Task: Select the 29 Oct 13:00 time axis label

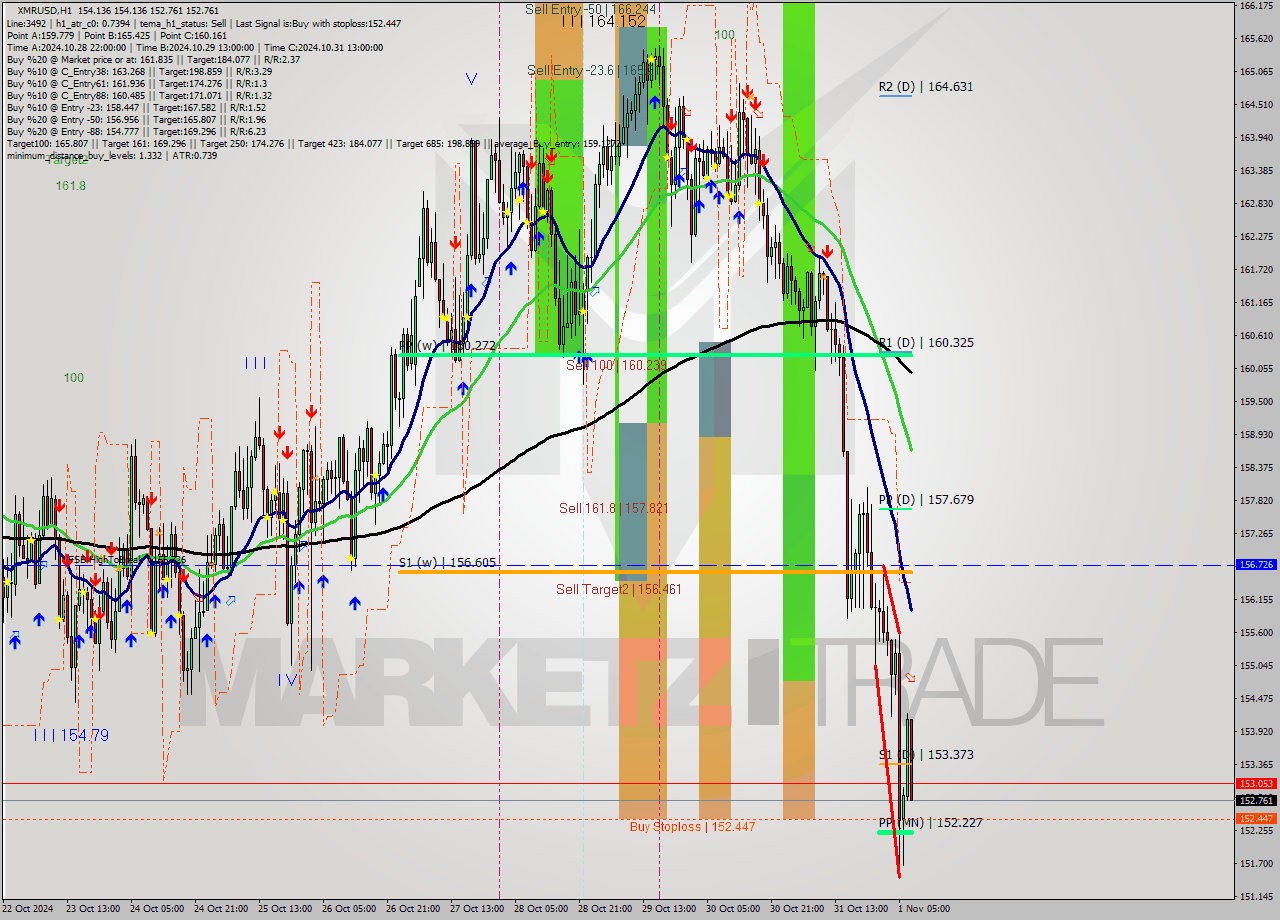Action: click(669, 909)
